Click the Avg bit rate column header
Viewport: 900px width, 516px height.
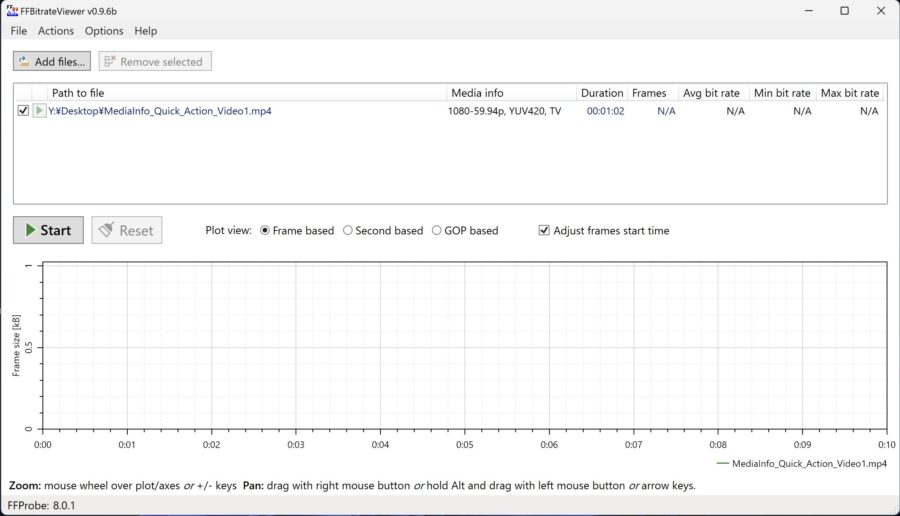pyautogui.click(x=712, y=93)
